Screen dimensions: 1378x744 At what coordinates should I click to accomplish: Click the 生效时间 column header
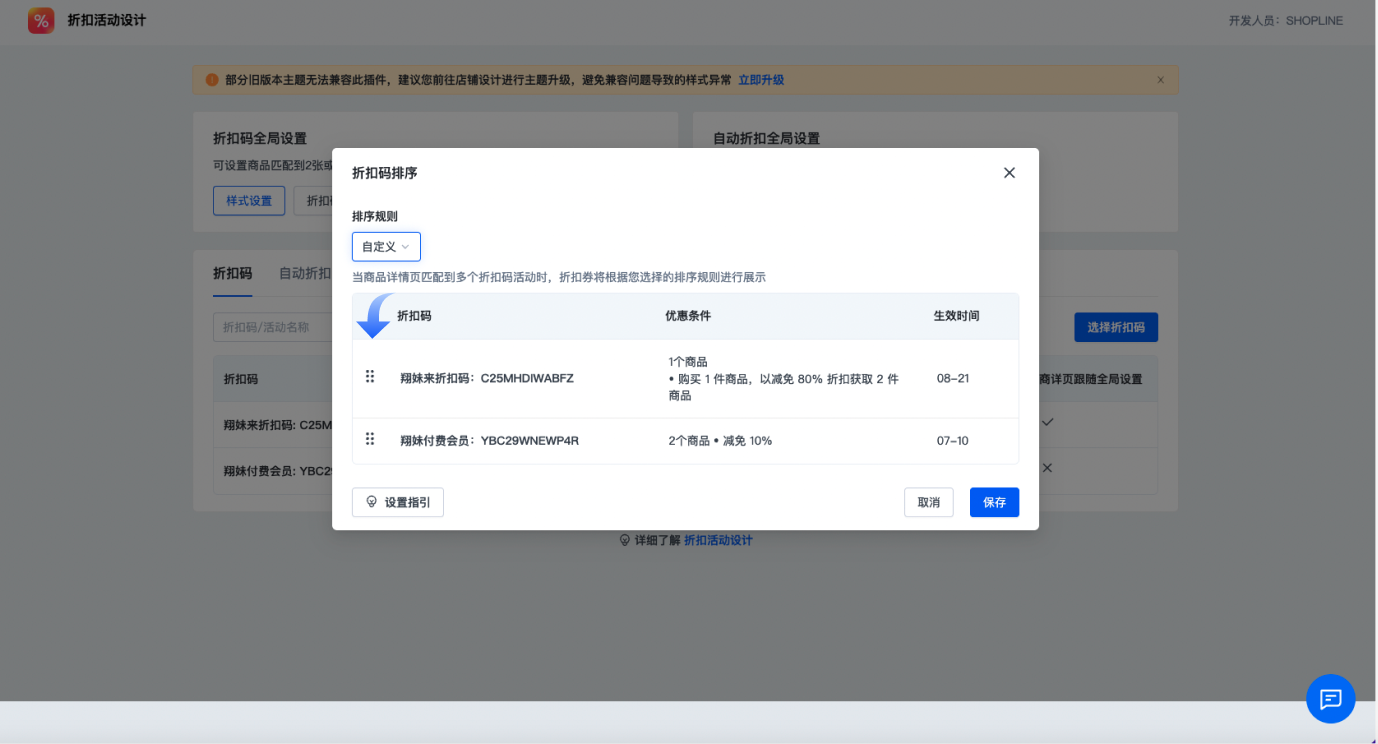pyautogui.click(x=957, y=316)
